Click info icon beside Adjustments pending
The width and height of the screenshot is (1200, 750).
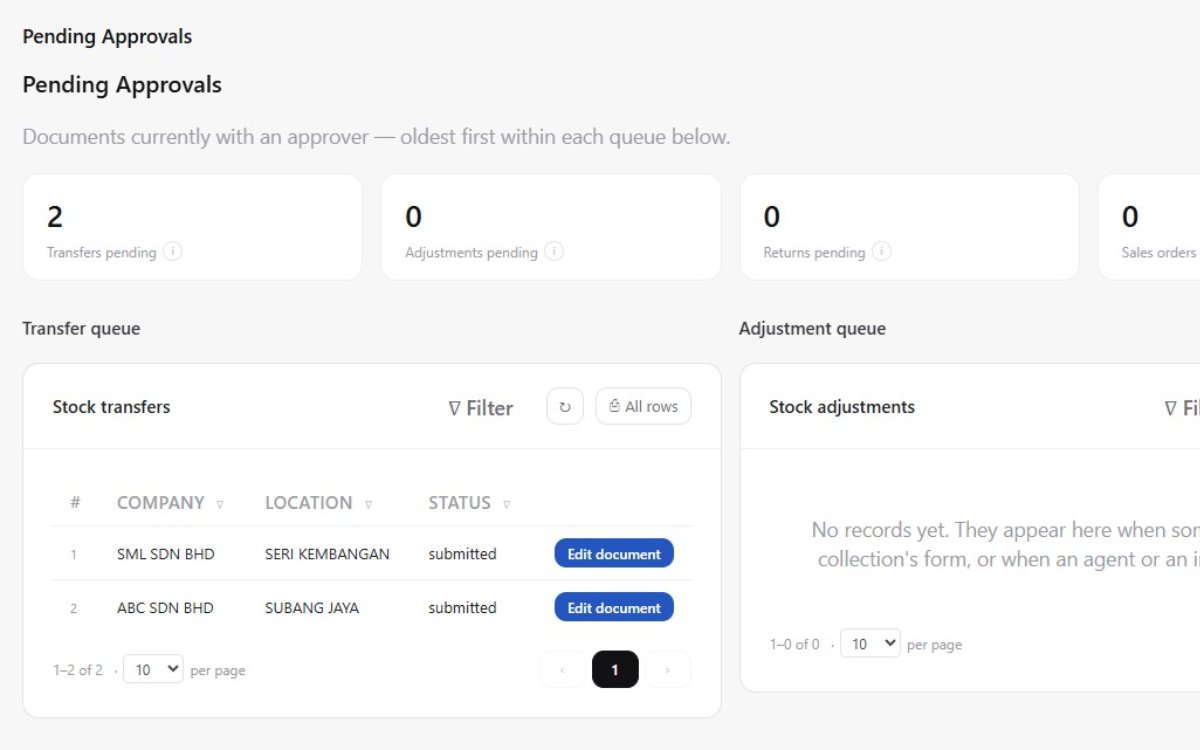coord(554,252)
